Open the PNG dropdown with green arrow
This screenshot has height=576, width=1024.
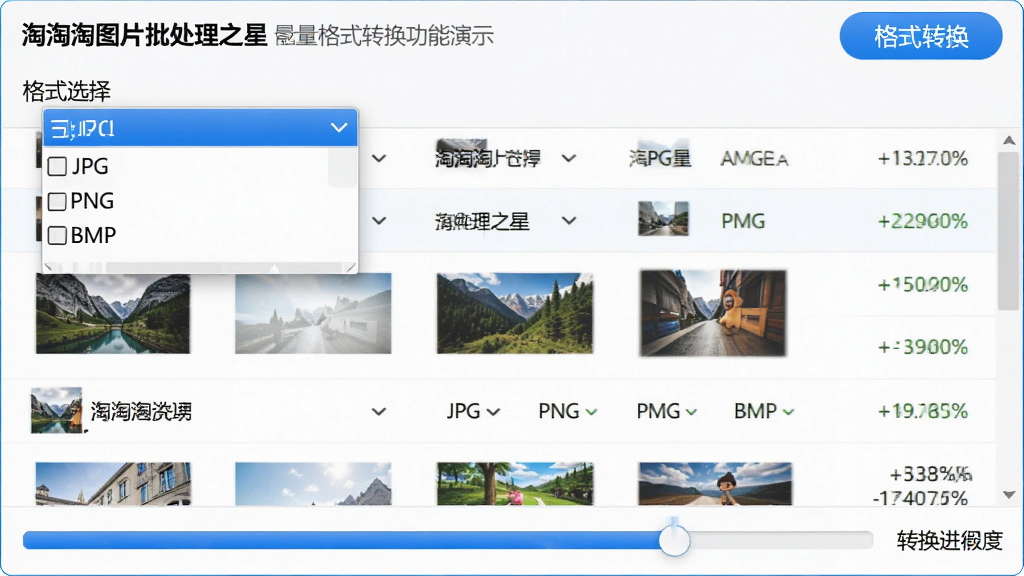pyautogui.click(x=568, y=411)
